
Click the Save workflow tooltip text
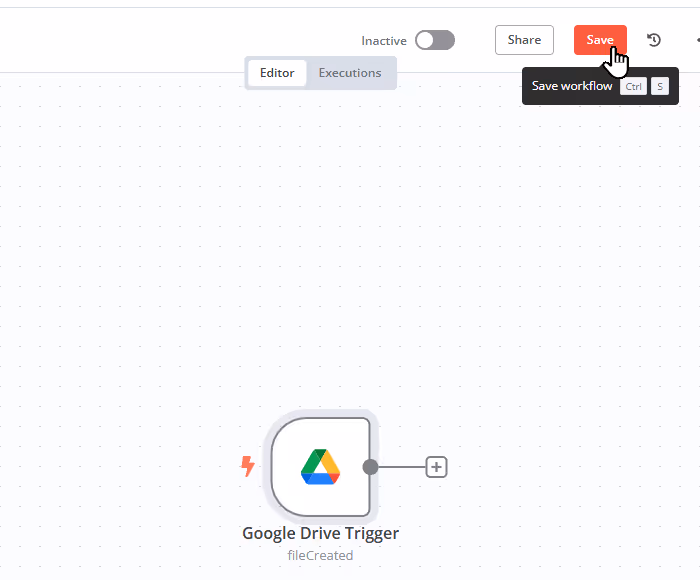tap(572, 86)
